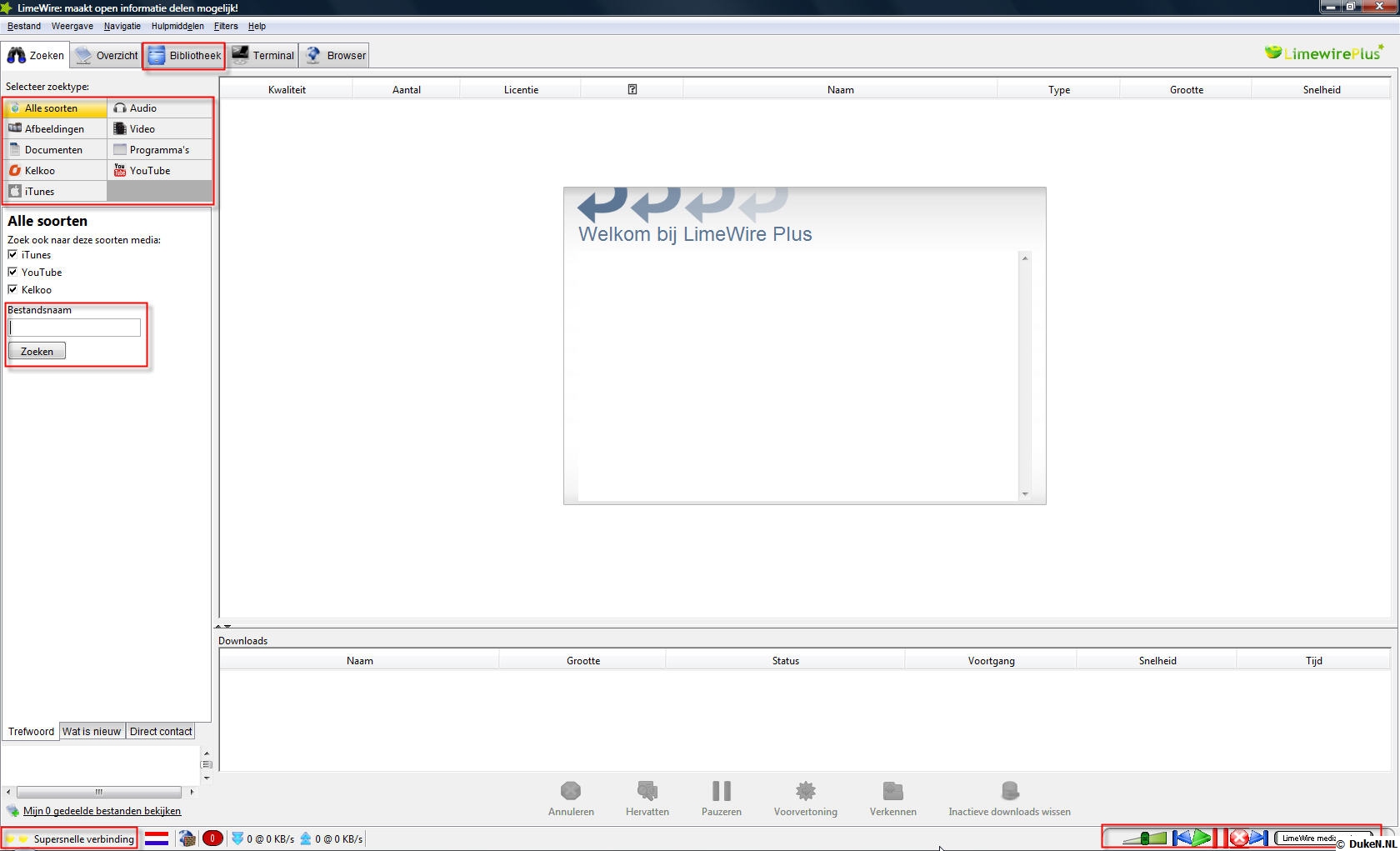This screenshot has width=1400, height=851.
Task: Open the Filters menu
Action: pyautogui.click(x=226, y=26)
